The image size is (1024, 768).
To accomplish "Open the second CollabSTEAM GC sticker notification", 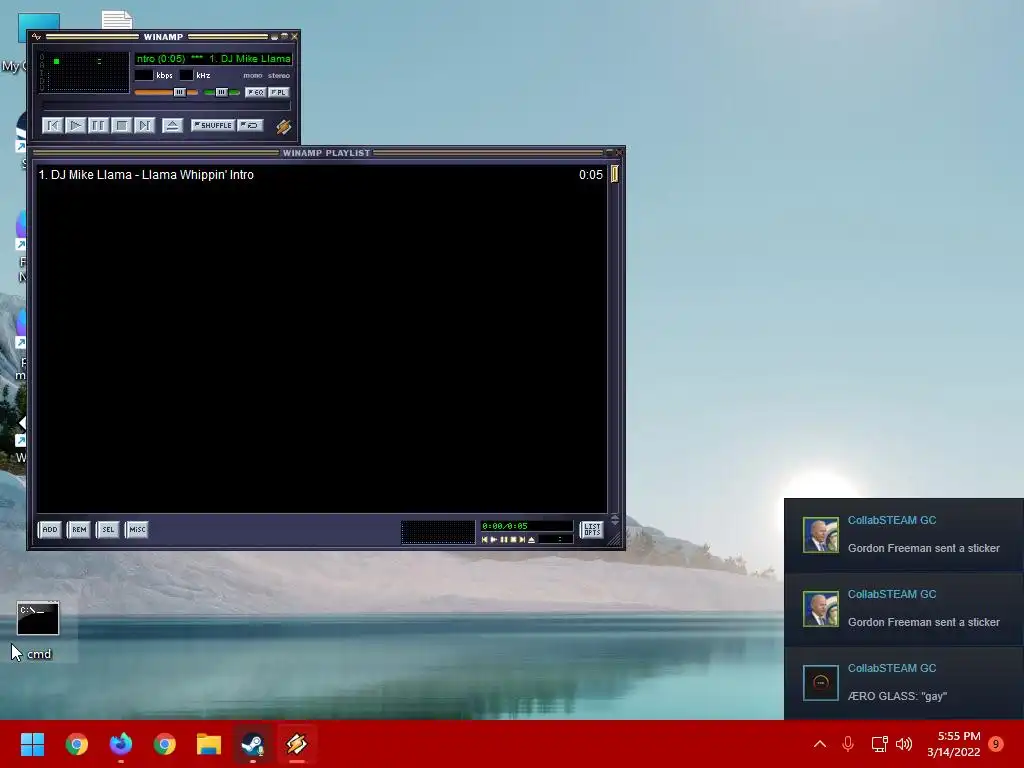I will 904,609.
